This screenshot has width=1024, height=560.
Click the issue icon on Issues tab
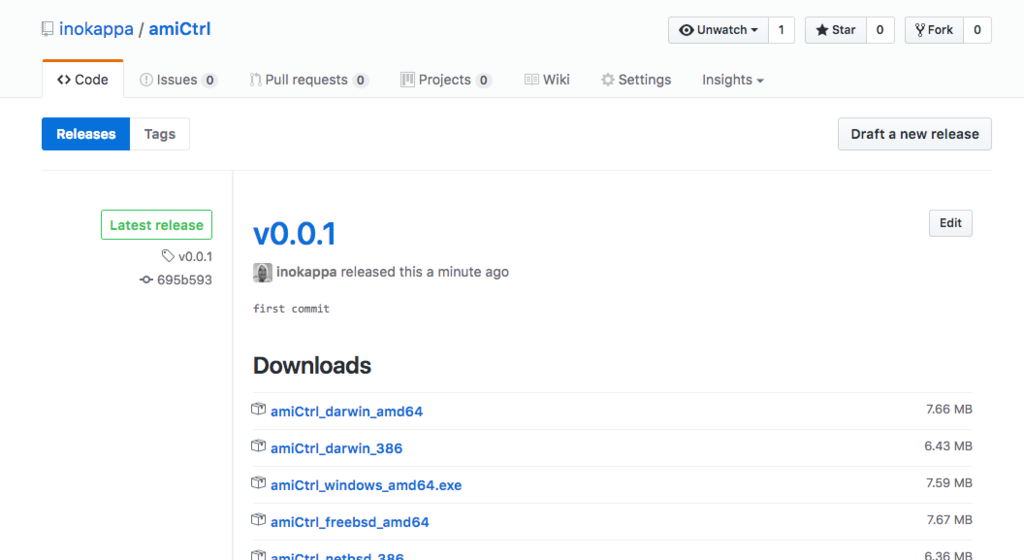(x=146, y=80)
